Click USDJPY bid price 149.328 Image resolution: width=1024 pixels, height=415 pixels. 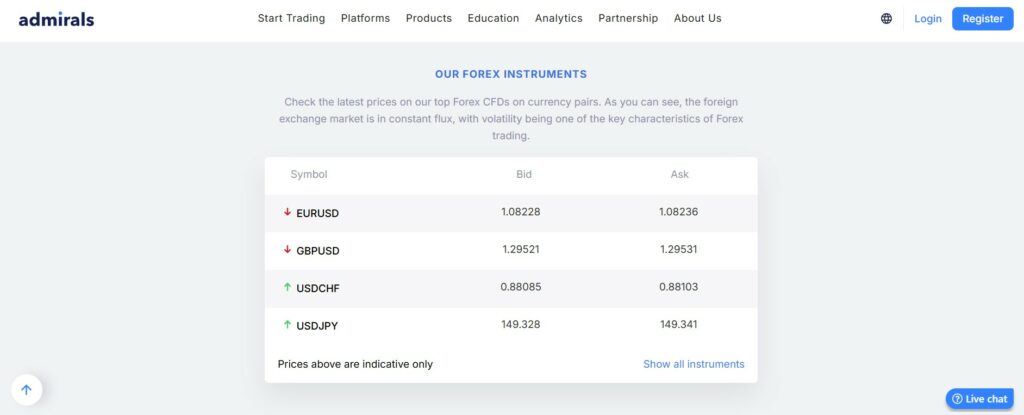pyautogui.click(x=520, y=324)
